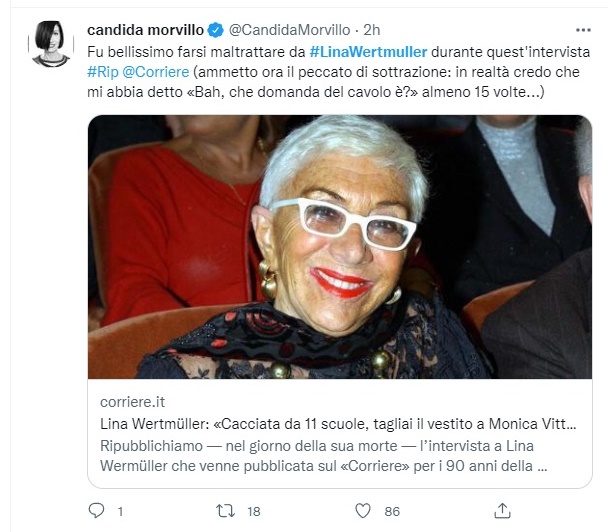Click the retweet count 18
This screenshot has width=608, height=532.
[x=254, y=511]
